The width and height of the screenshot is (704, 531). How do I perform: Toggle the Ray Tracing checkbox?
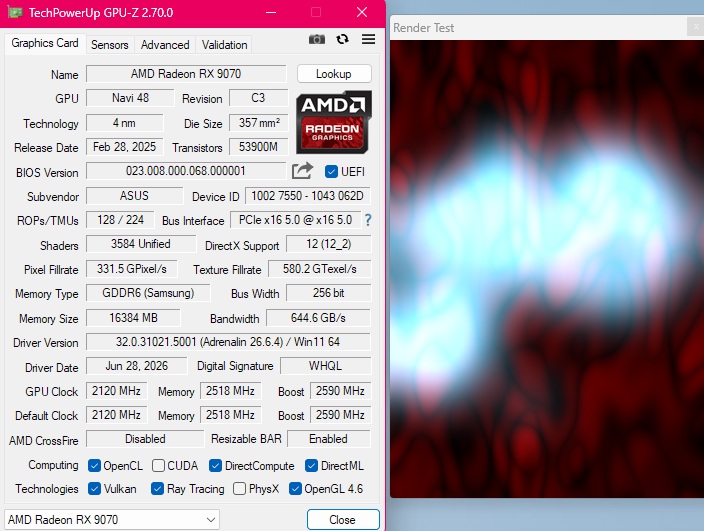coord(157,488)
